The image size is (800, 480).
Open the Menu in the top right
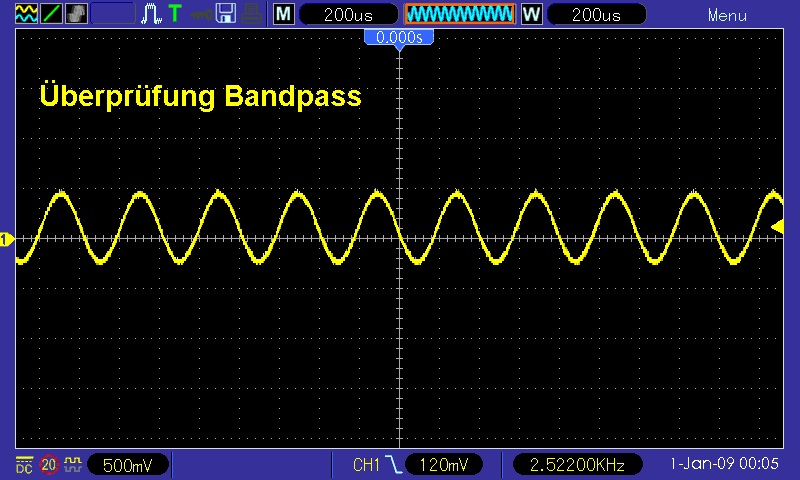pos(727,15)
